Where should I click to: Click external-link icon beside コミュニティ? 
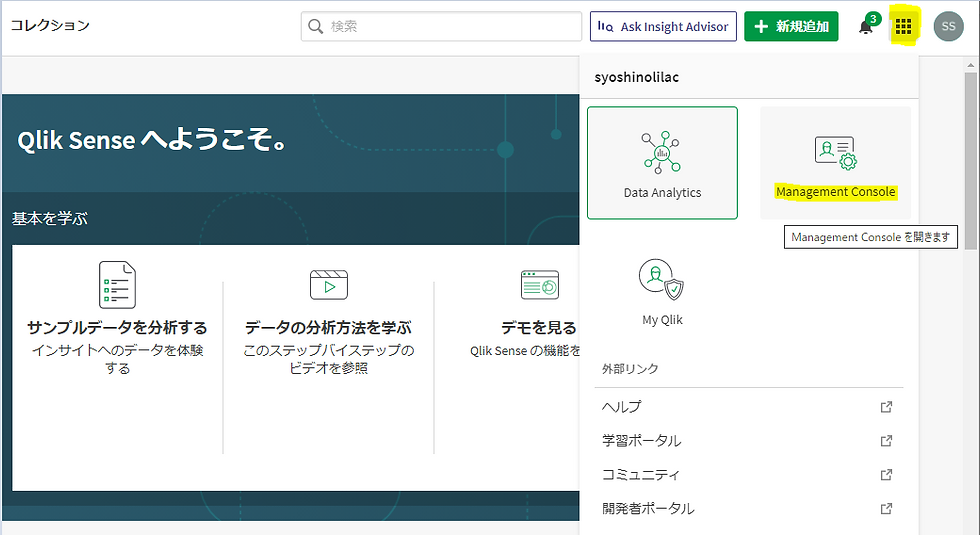(886, 474)
